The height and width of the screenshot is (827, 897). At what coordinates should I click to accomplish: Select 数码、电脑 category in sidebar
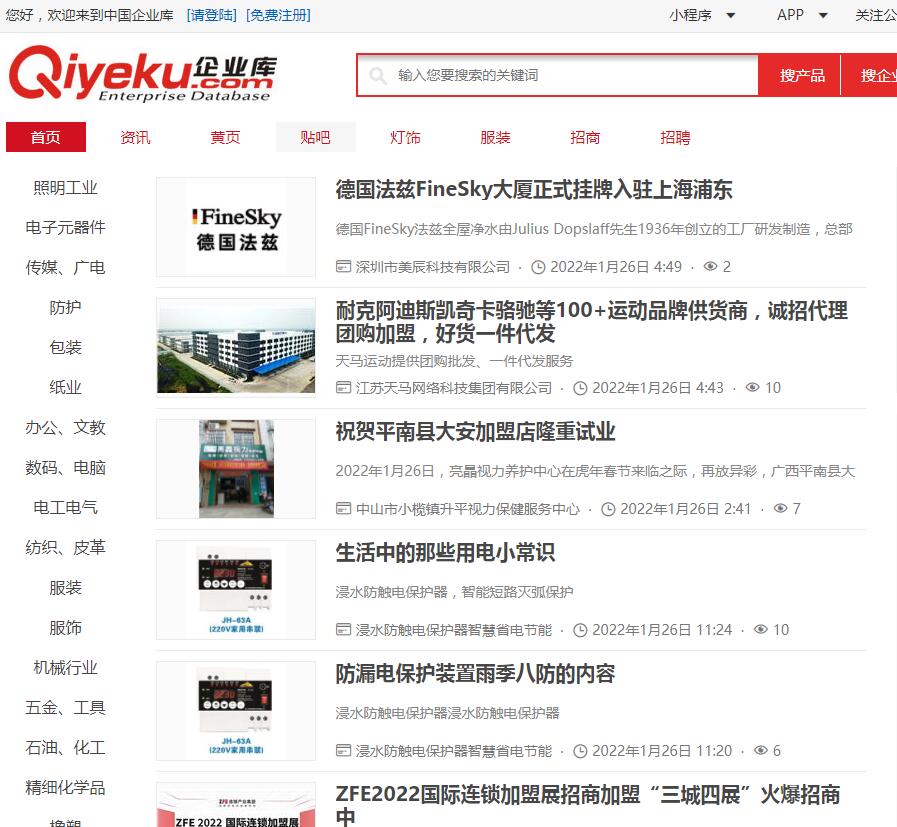(x=65, y=468)
